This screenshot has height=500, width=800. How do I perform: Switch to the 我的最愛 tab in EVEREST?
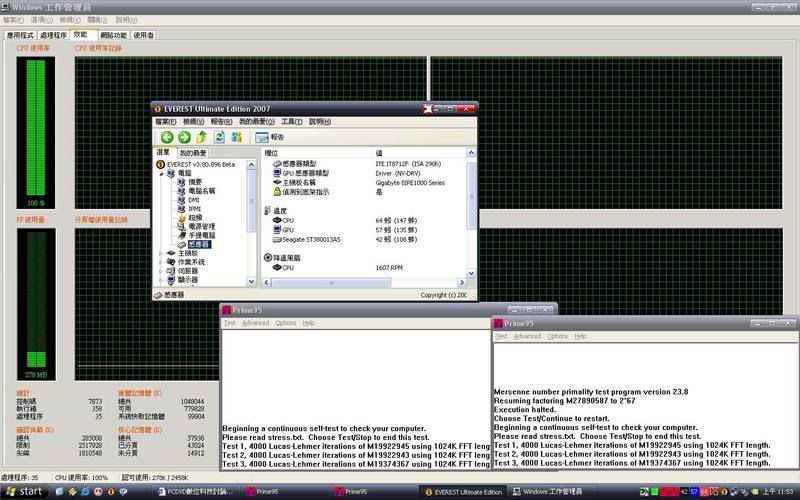[193, 153]
